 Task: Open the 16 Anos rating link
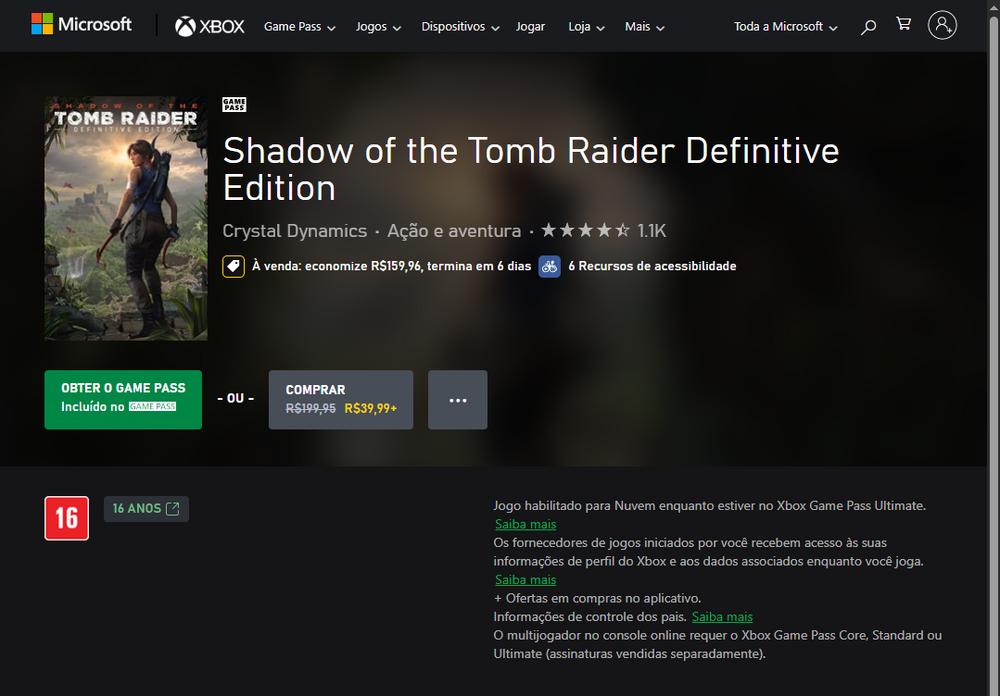146,509
